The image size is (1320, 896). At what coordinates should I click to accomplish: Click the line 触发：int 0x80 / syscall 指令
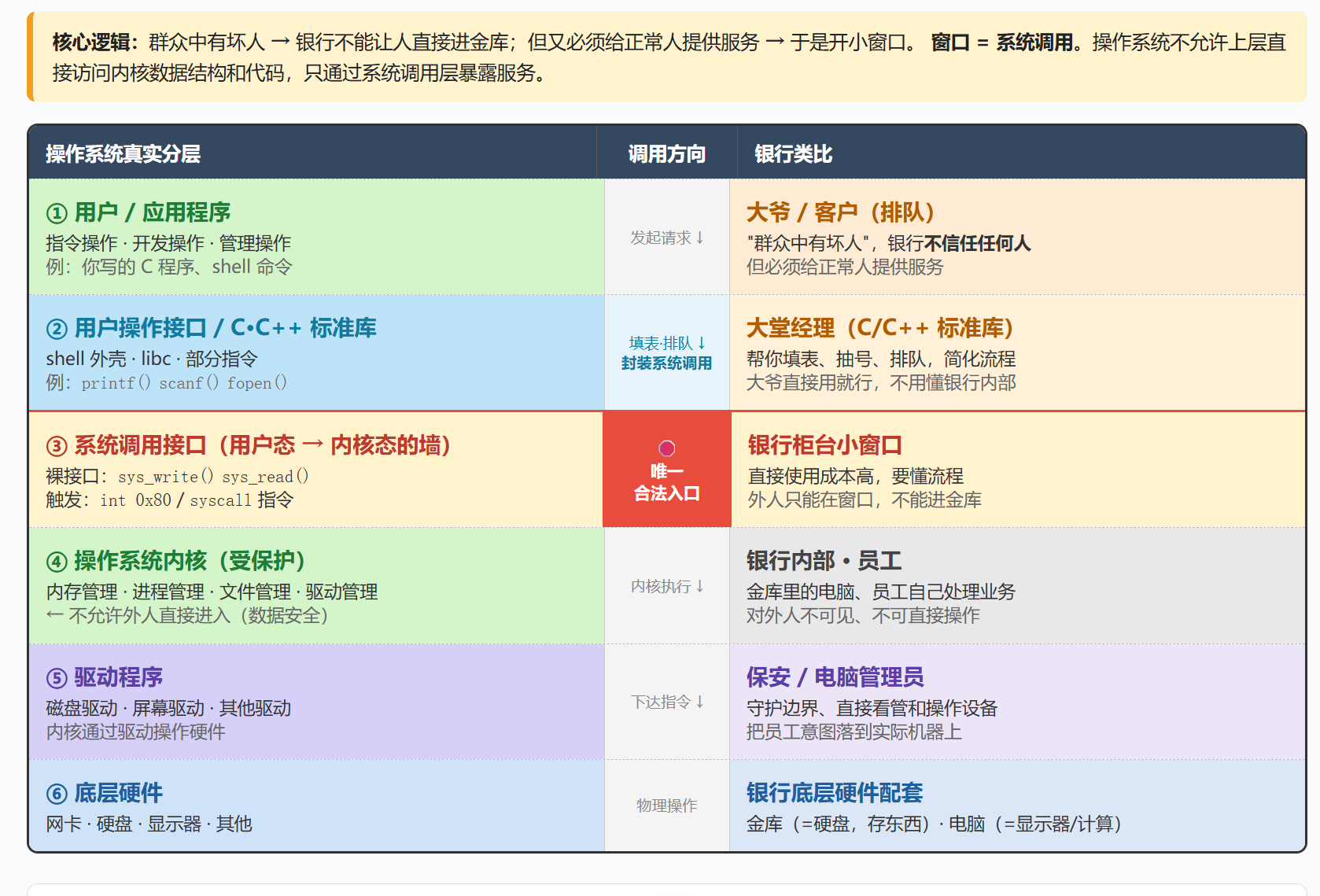point(170,500)
